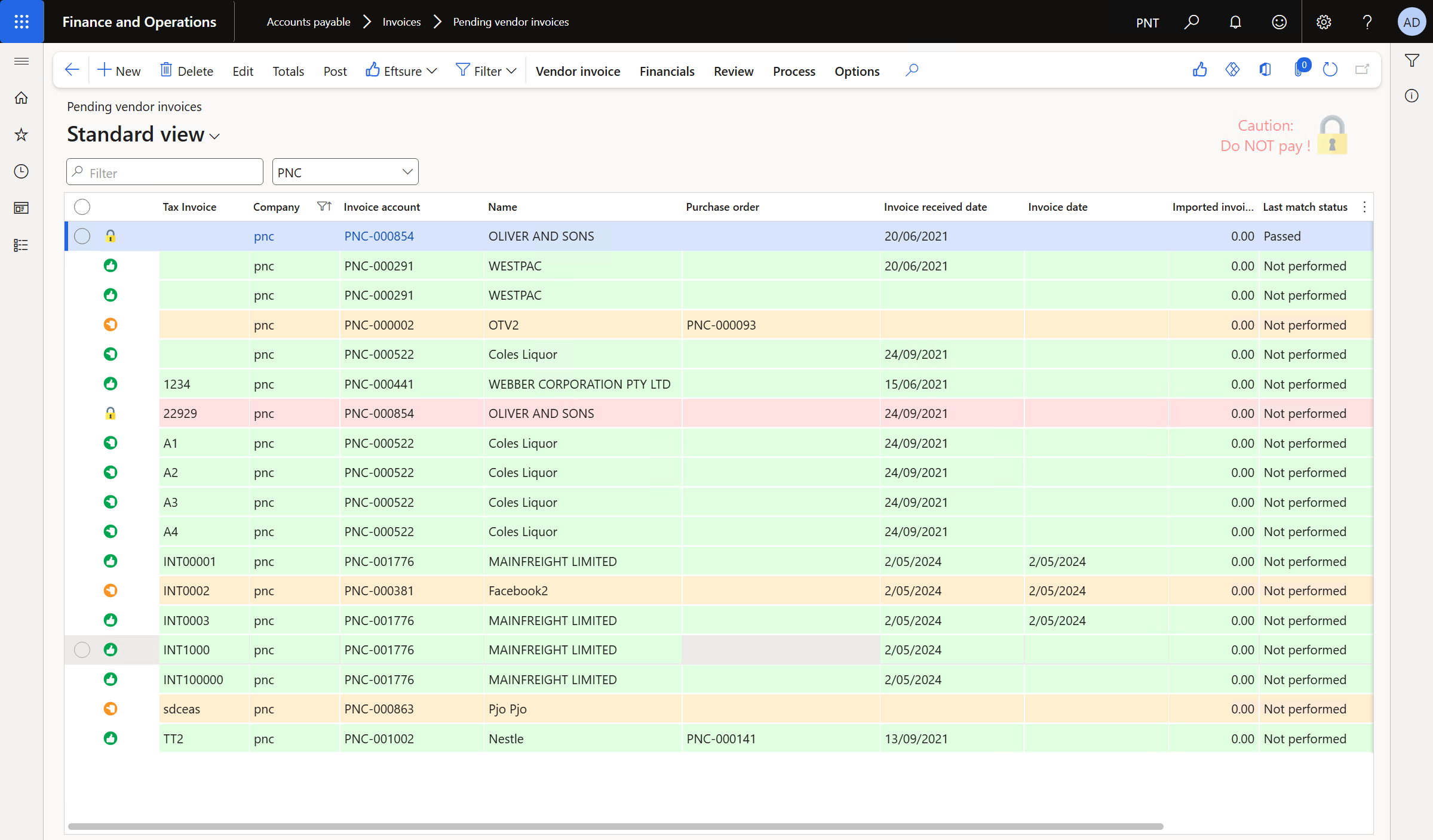
Task: Create a record with the New button
Action: pyautogui.click(x=118, y=70)
